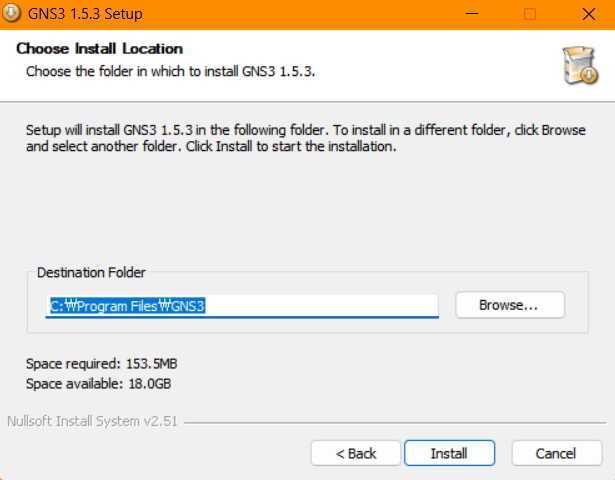Click the disabled maximize button

[x=530, y=14]
